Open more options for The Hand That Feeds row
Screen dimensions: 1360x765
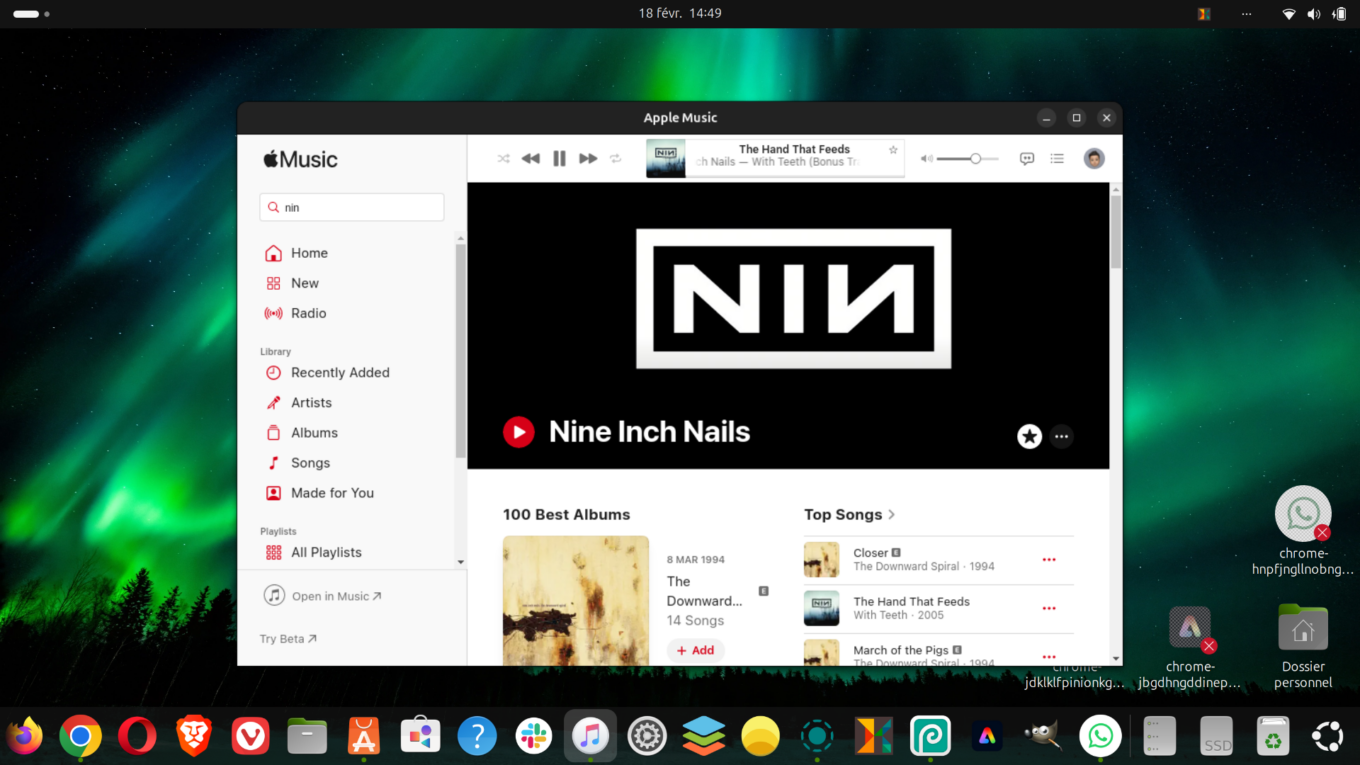[x=1049, y=608]
